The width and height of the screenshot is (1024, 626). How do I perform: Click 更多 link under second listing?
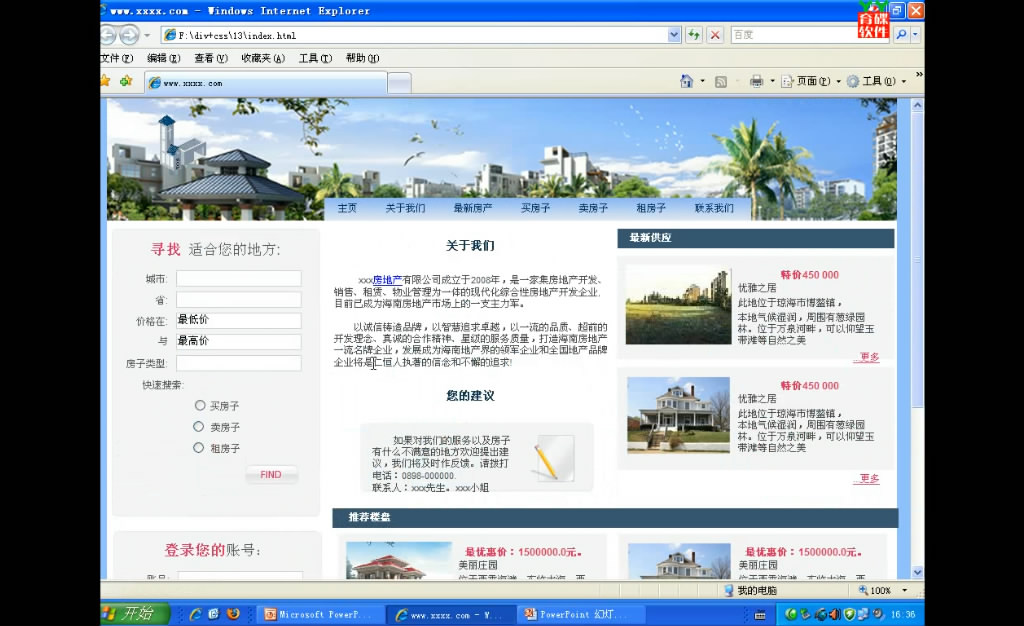tap(869, 478)
